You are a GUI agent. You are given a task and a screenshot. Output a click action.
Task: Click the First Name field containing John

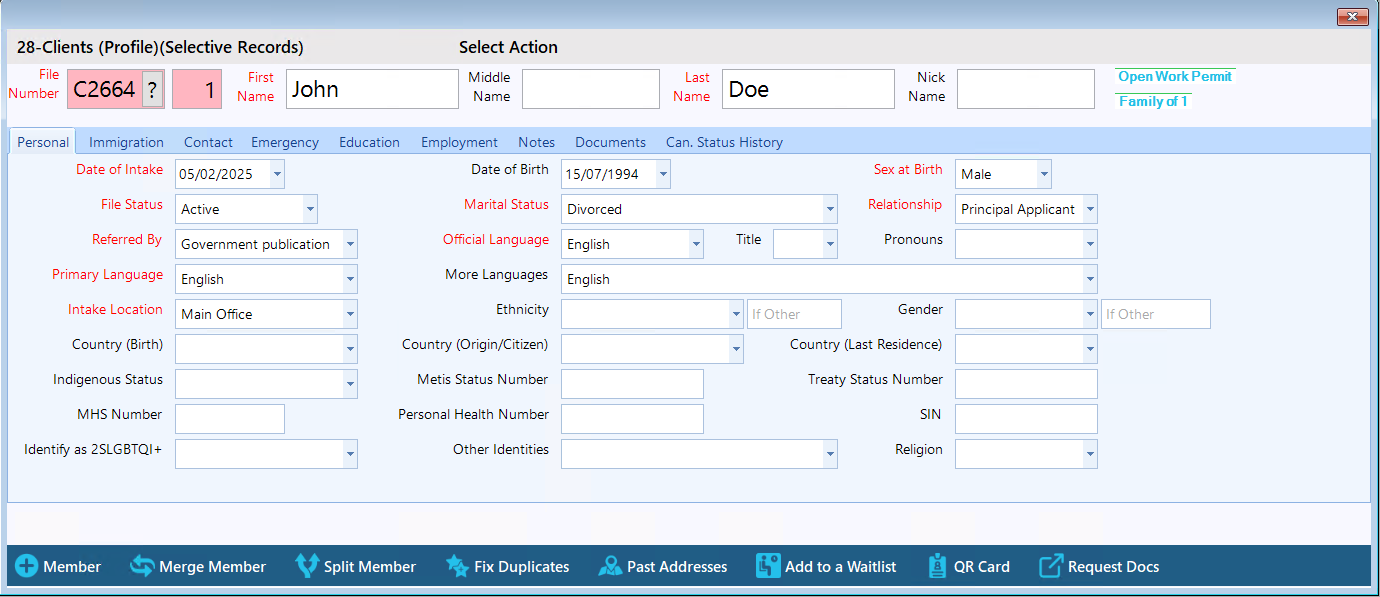pos(372,89)
